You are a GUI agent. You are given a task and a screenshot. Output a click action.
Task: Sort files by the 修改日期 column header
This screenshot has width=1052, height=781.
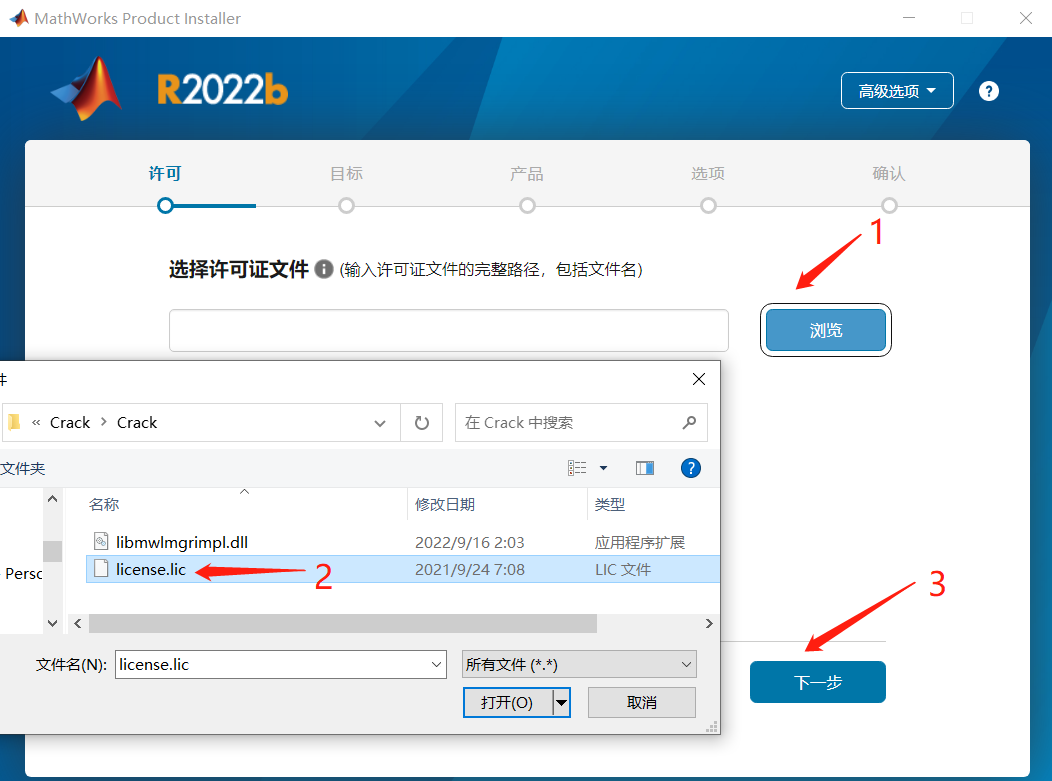(445, 505)
